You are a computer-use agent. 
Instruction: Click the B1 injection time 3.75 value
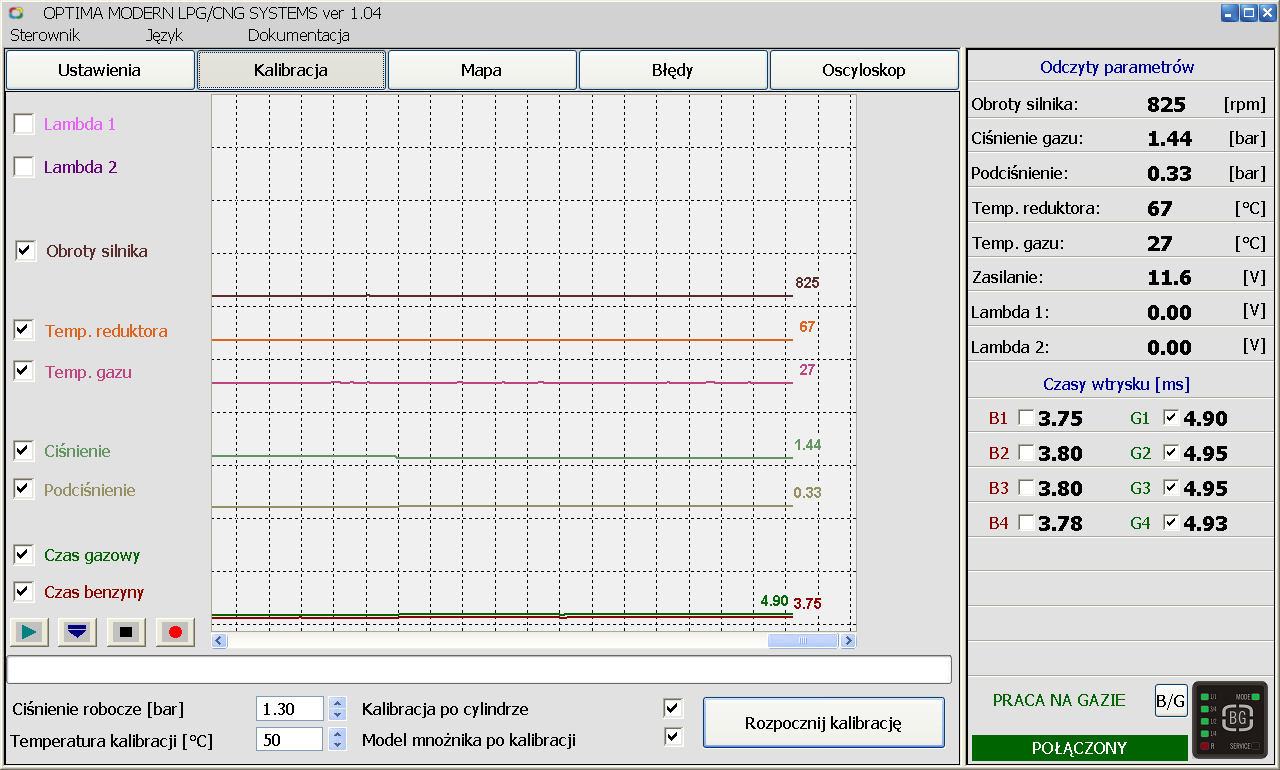pos(1060,419)
